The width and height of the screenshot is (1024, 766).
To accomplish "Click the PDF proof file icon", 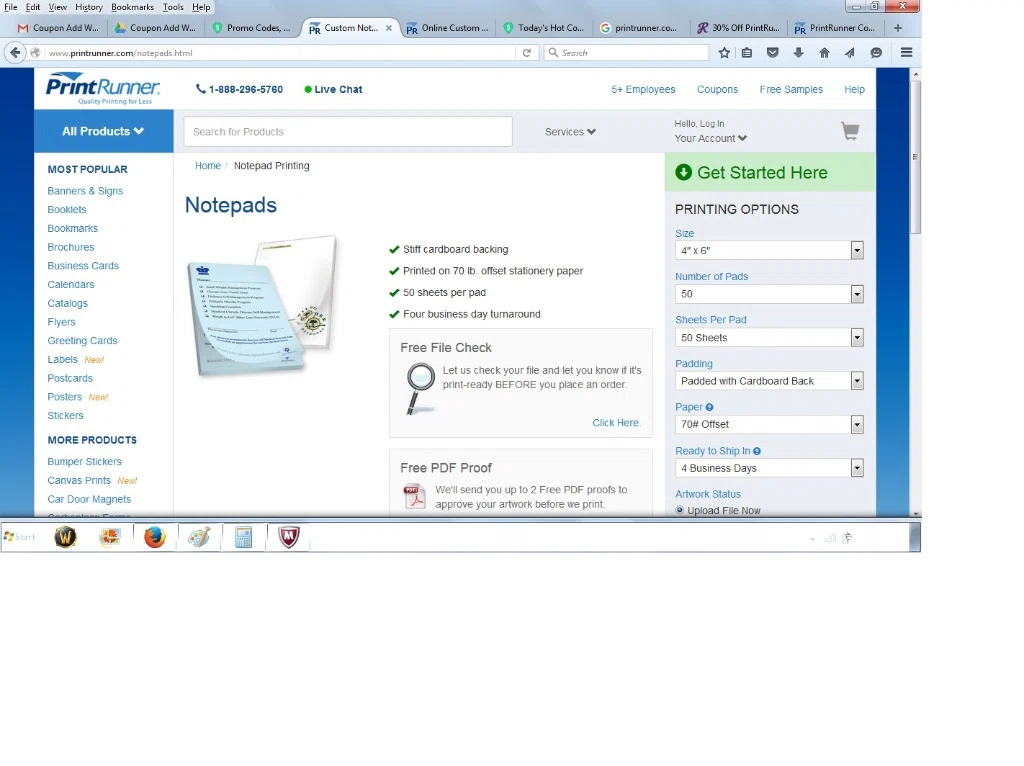I will click(x=414, y=496).
